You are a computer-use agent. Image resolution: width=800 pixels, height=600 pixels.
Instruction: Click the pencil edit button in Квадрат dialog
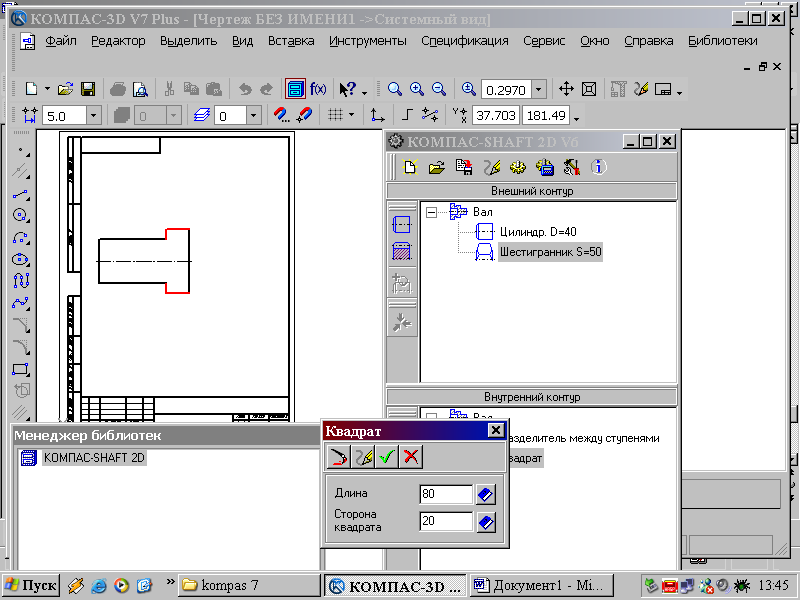(362, 457)
